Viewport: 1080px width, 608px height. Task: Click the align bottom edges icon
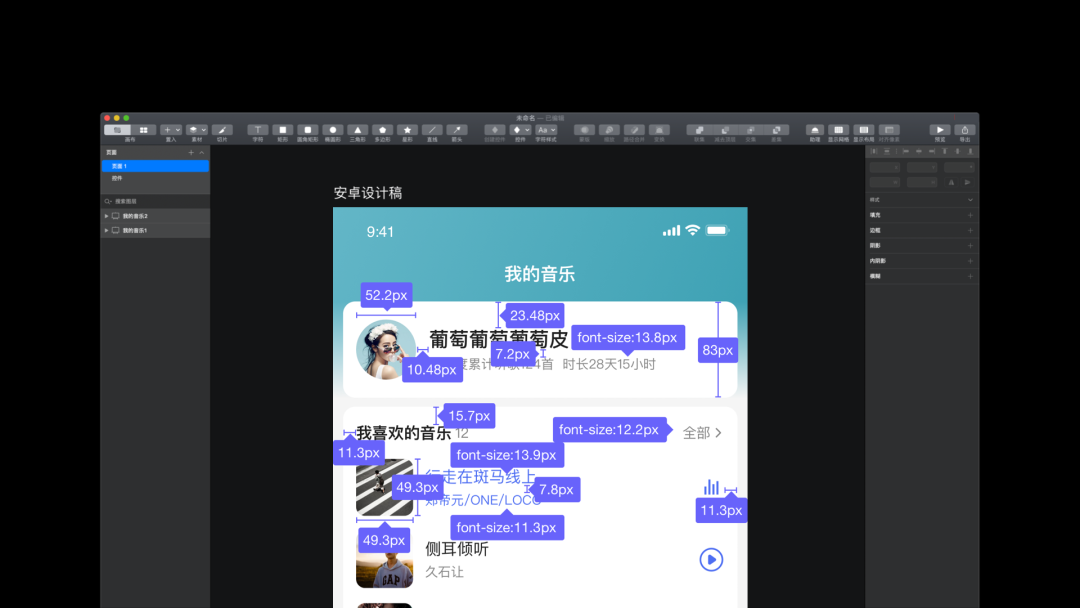point(970,151)
